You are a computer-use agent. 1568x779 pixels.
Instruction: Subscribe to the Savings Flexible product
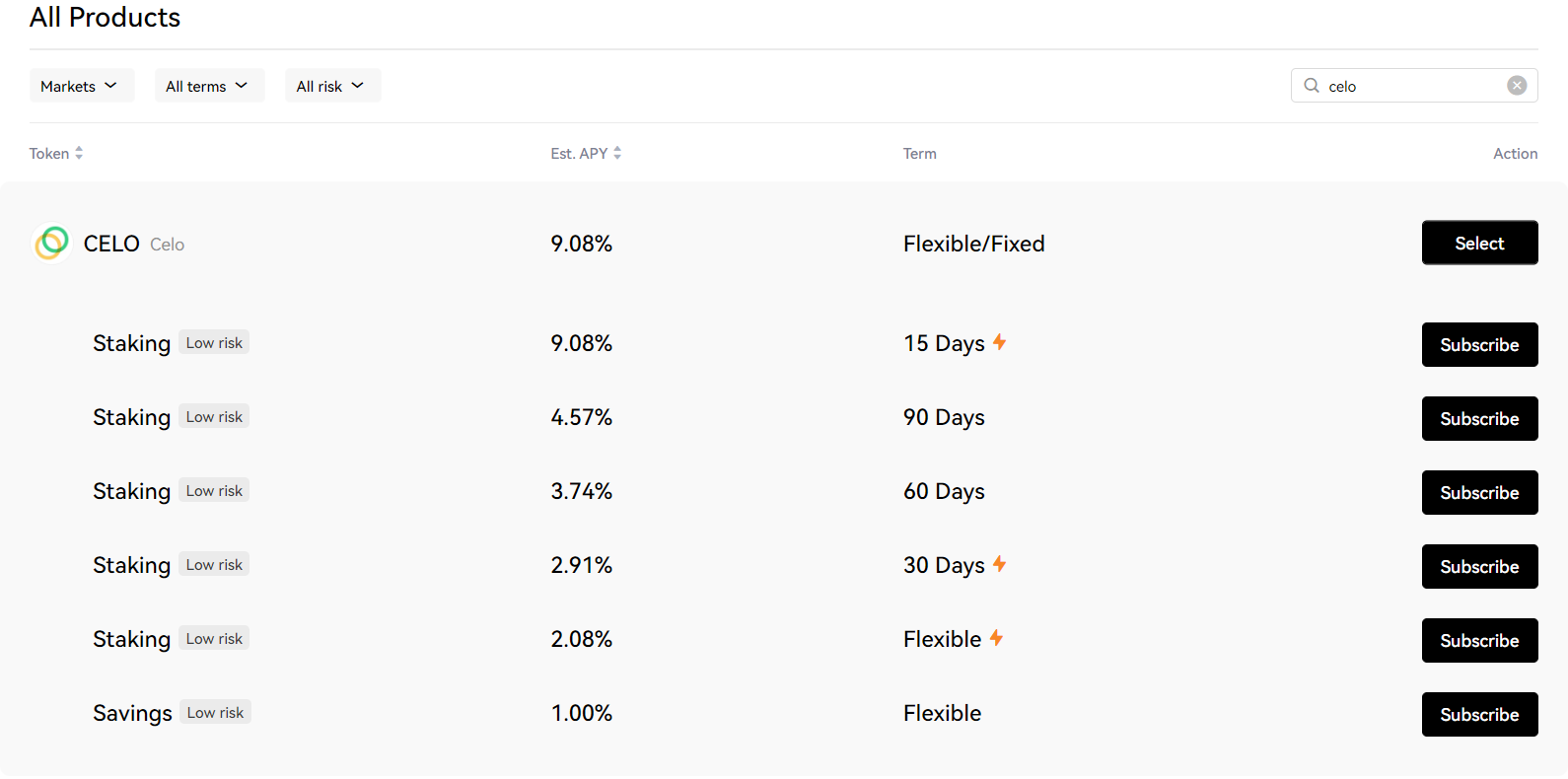point(1479,715)
